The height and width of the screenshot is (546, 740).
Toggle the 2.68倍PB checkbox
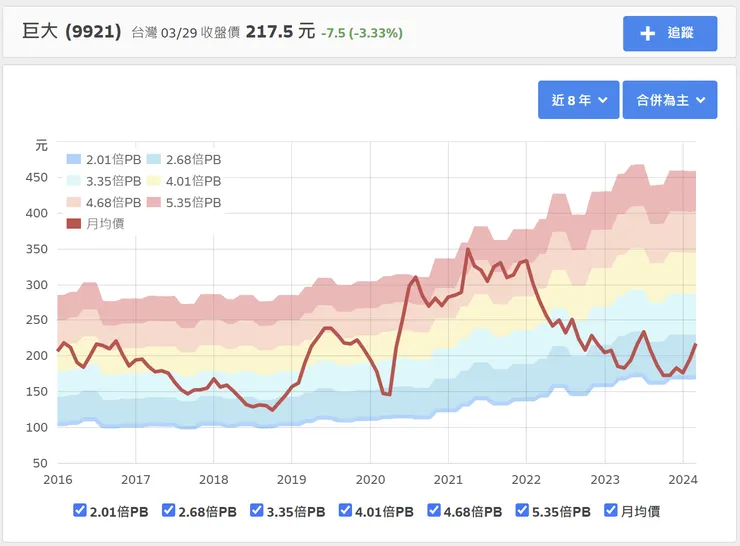tap(168, 511)
